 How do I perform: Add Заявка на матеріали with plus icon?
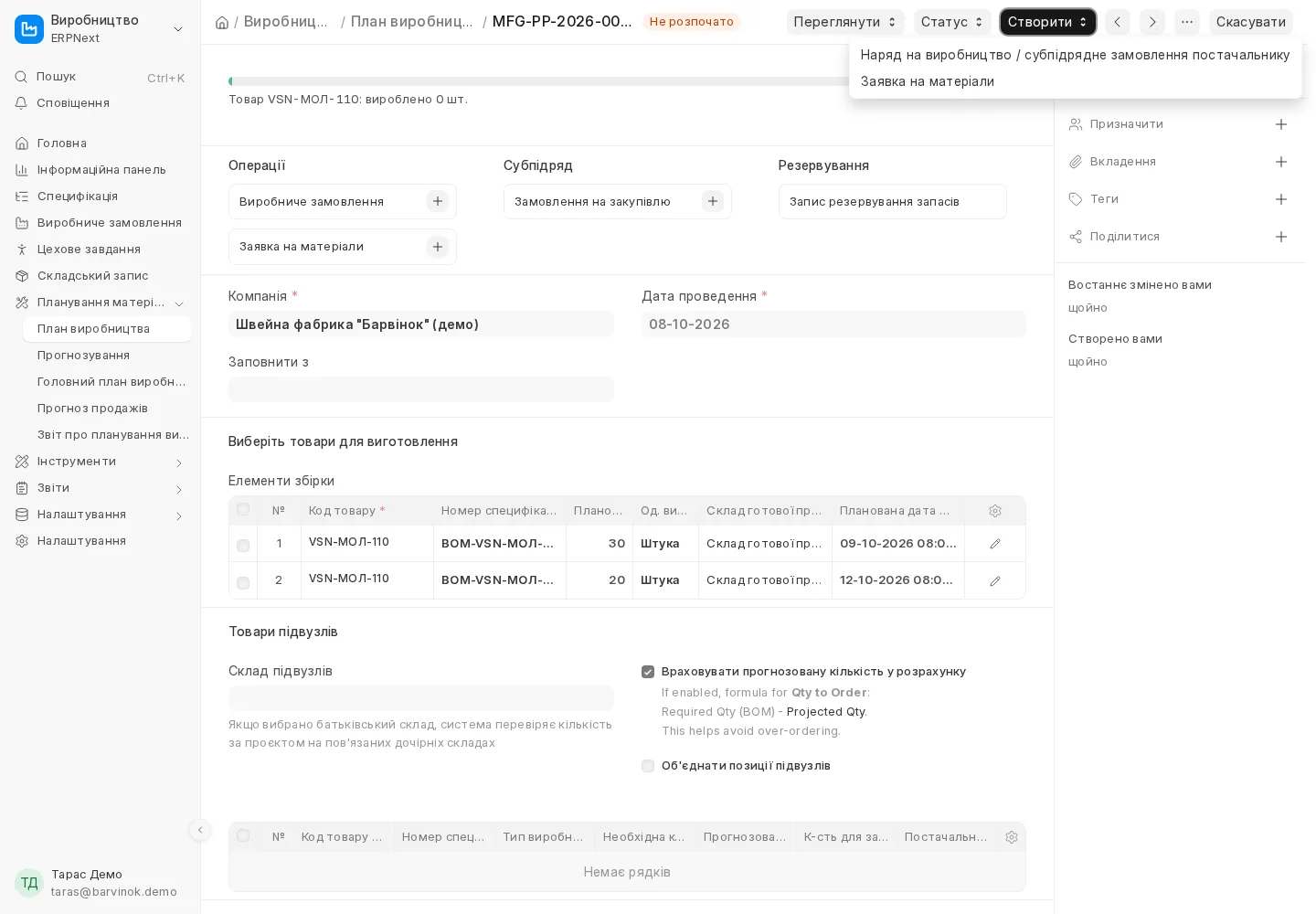click(x=438, y=247)
